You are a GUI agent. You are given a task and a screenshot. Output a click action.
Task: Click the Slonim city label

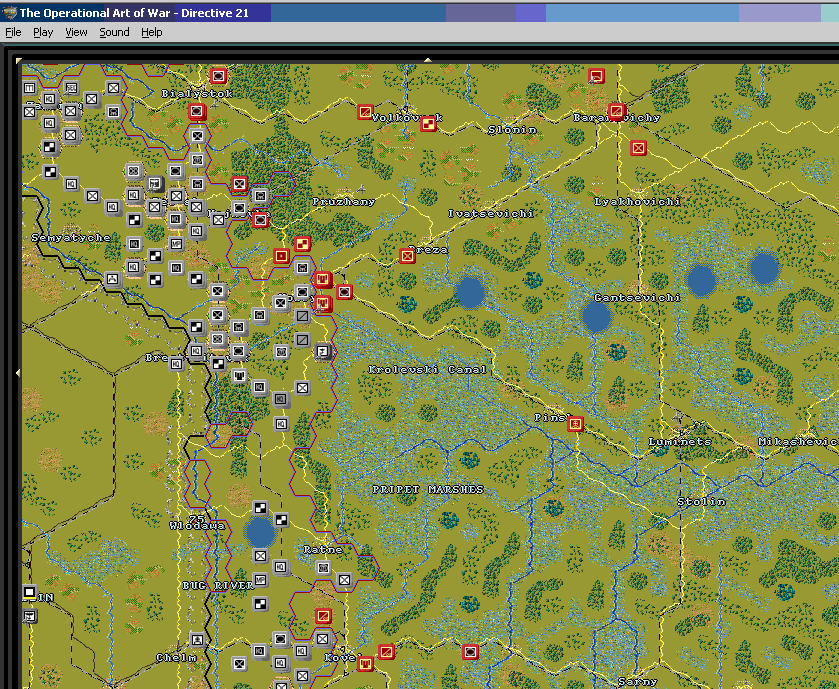(x=512, y=129)
